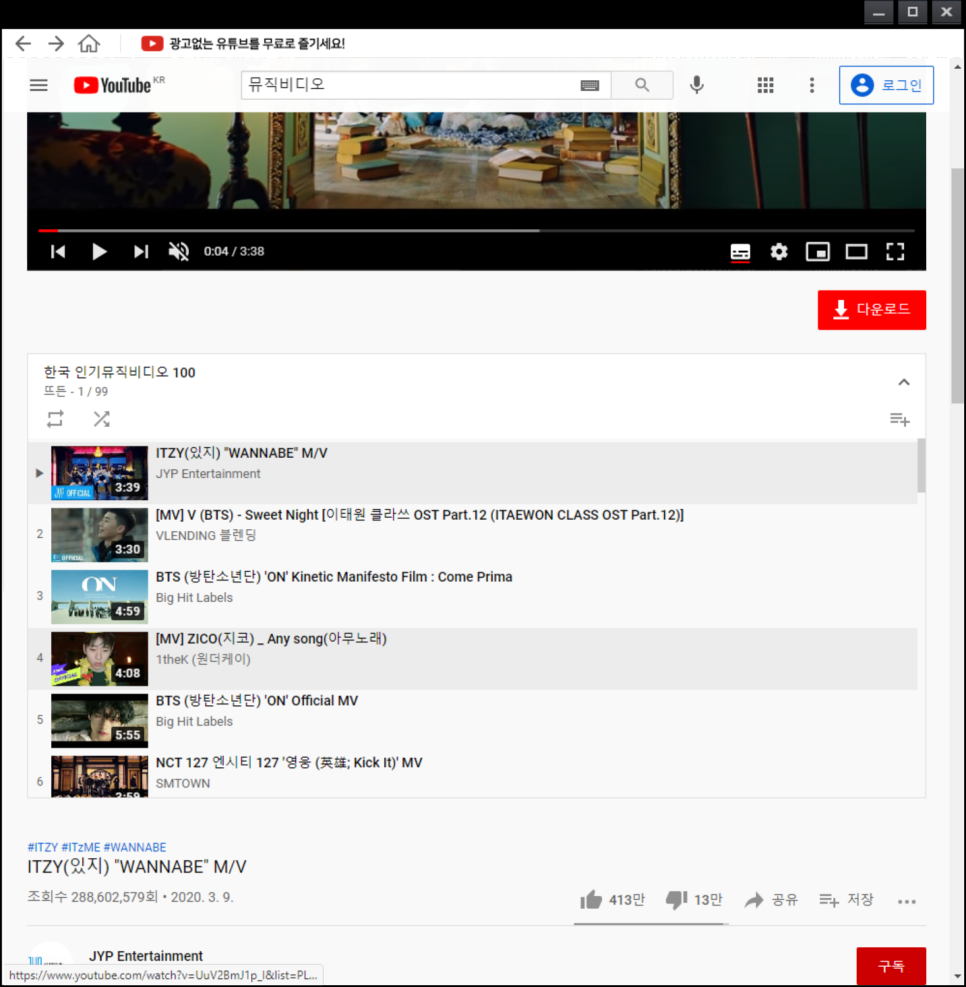Open Sweet Night video thumbnail
This screenshot has width=966, height=987.
pyautogui.click(x=99, y=534)
